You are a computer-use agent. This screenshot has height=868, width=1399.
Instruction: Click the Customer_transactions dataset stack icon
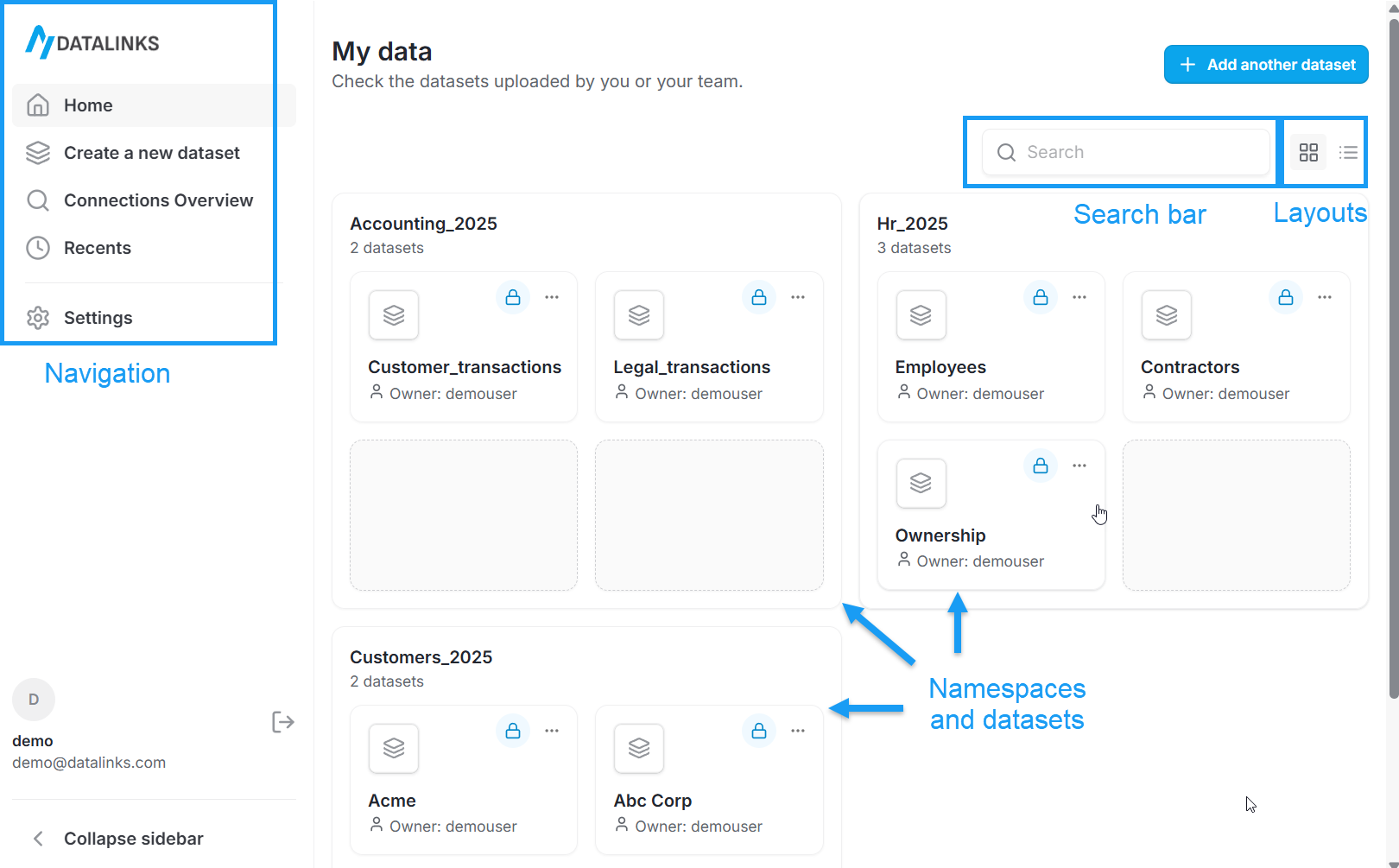[394, 315]
